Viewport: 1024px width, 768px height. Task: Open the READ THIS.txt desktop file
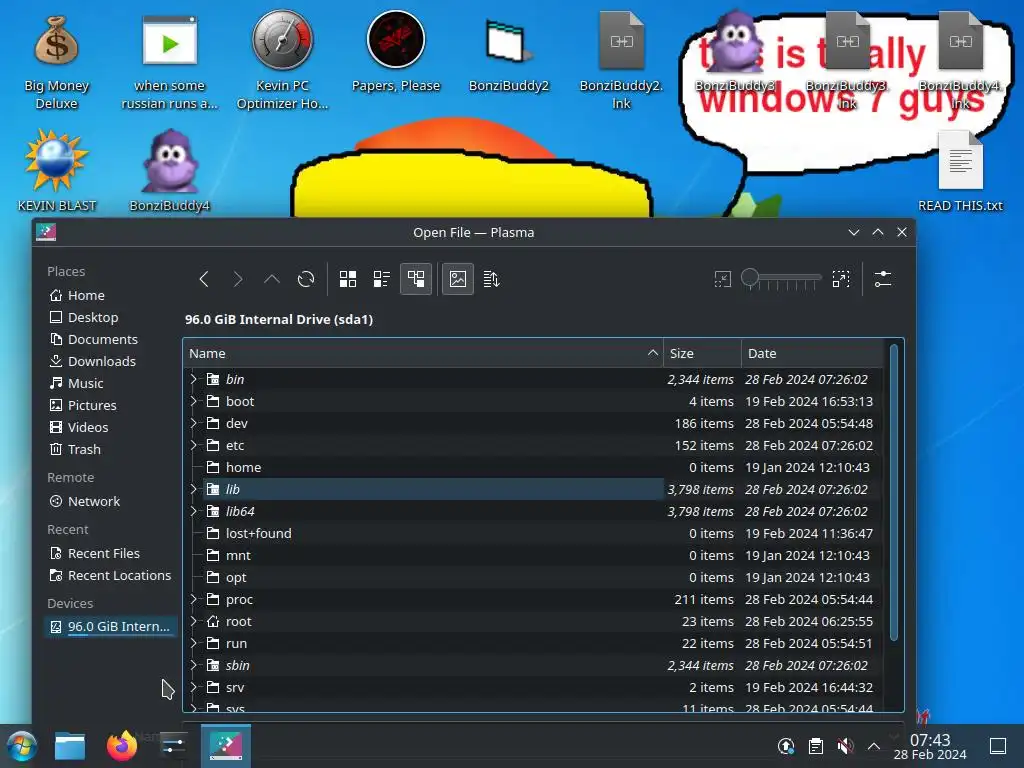[960, 171]
